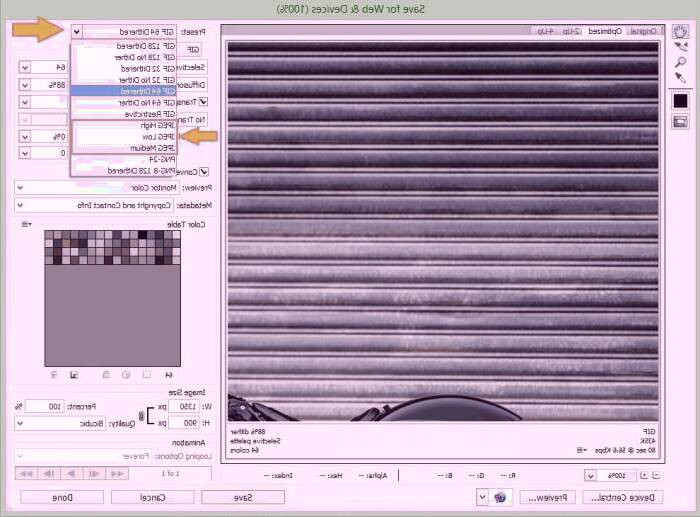Image resolution: width=700 pixels, height=517 pixels.
Task: Open the browser selection dropdown arrow
Action: pos(482,497)
